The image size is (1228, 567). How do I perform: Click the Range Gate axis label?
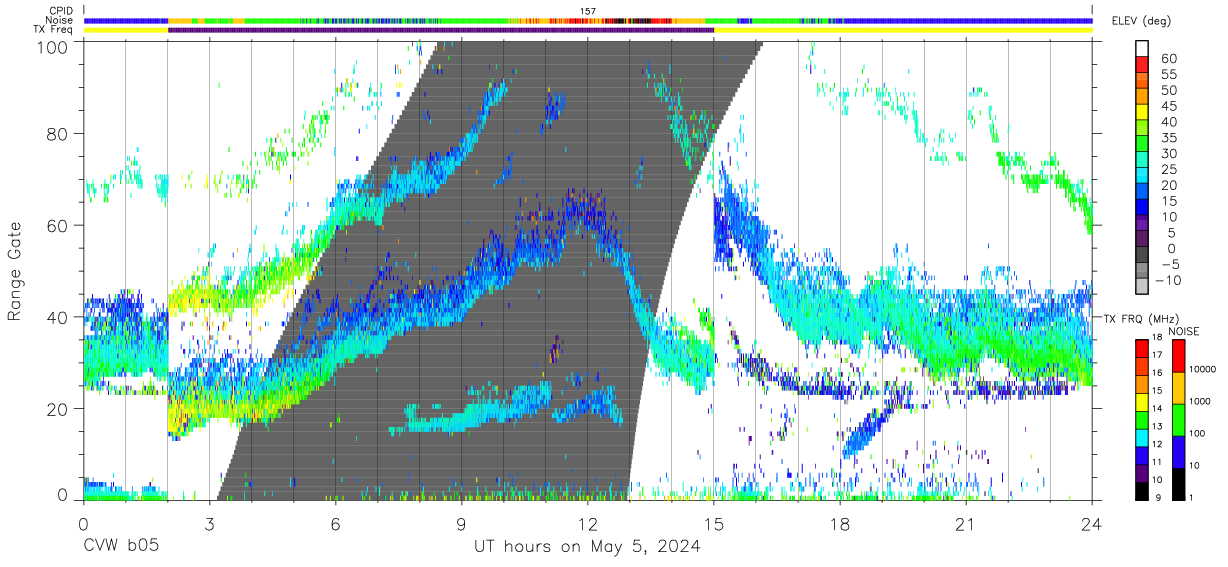15,272
